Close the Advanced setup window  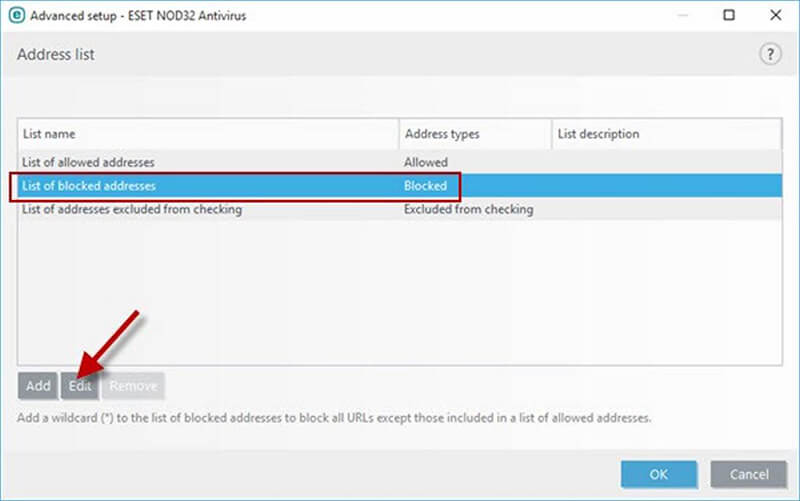click(x=776, y=15)
